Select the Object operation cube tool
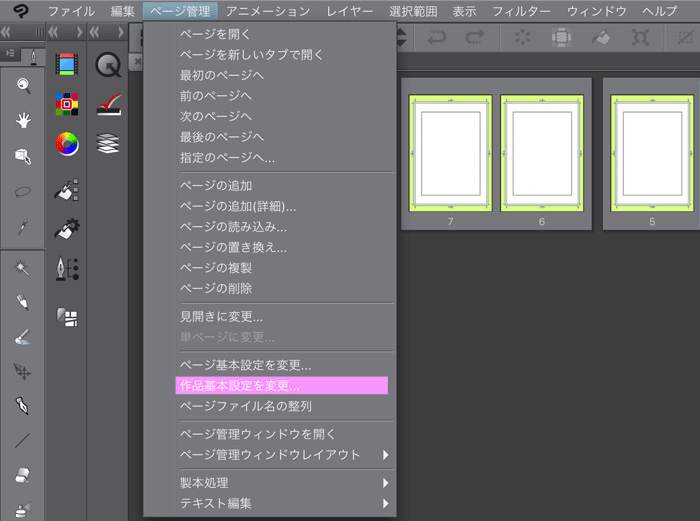This screenshot has width=700, height=521. (x=23, y=156)
